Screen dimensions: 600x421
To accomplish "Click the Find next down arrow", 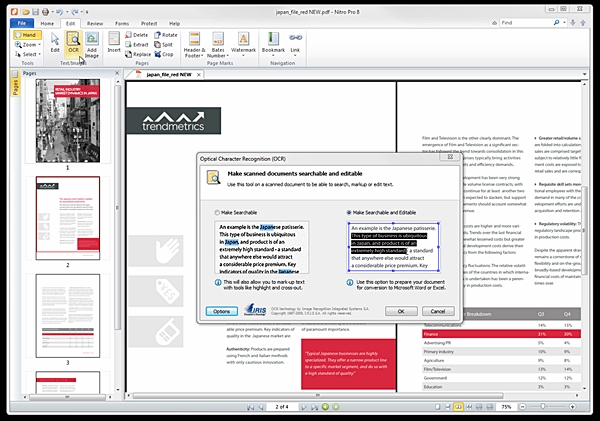I will click(x=573, y=23).
